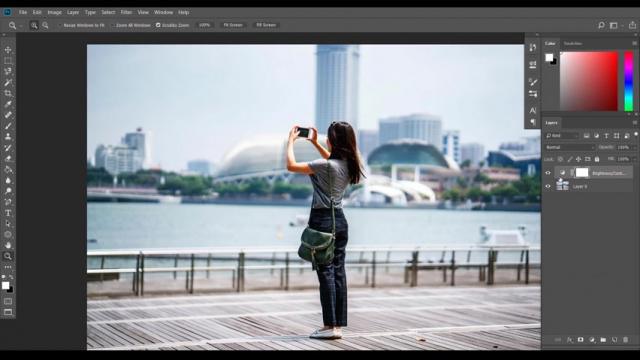Open the Character panel icon
640x360 pixels.
(x=533, y=111)
